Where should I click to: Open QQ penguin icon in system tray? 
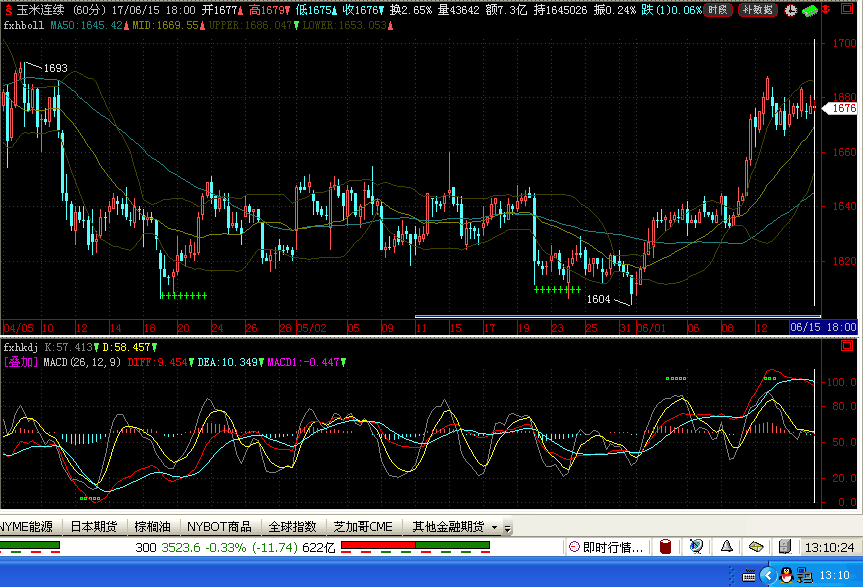tap(786, 575)
